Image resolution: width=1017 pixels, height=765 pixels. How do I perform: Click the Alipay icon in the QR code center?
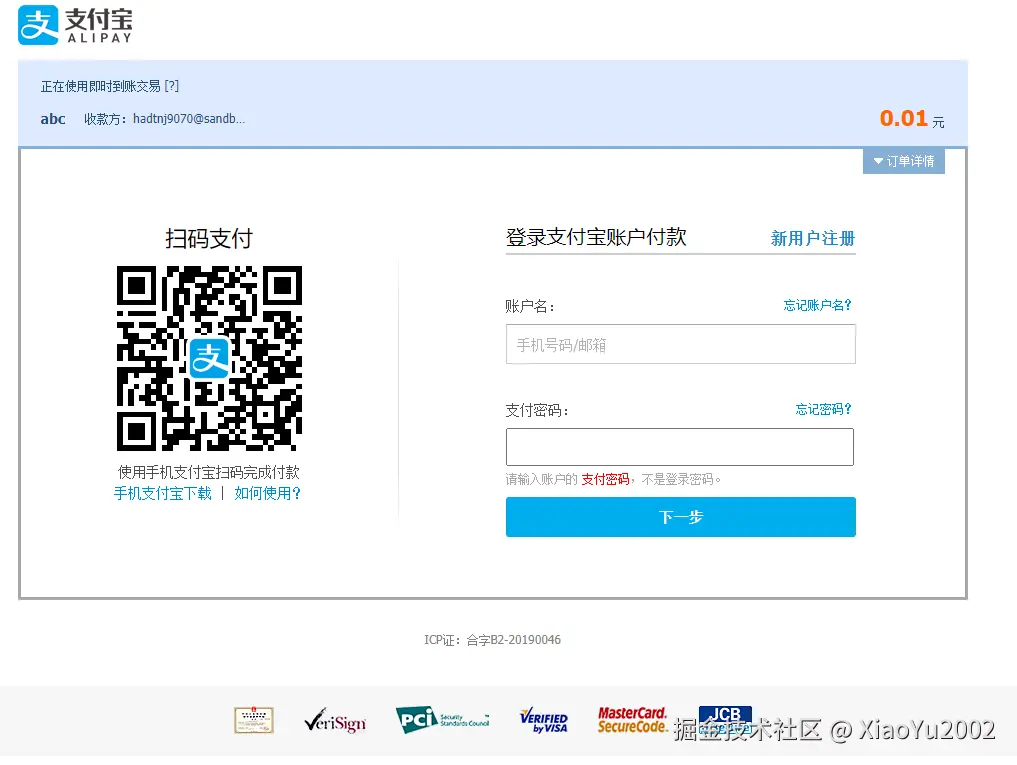click(x=209, y=358)
